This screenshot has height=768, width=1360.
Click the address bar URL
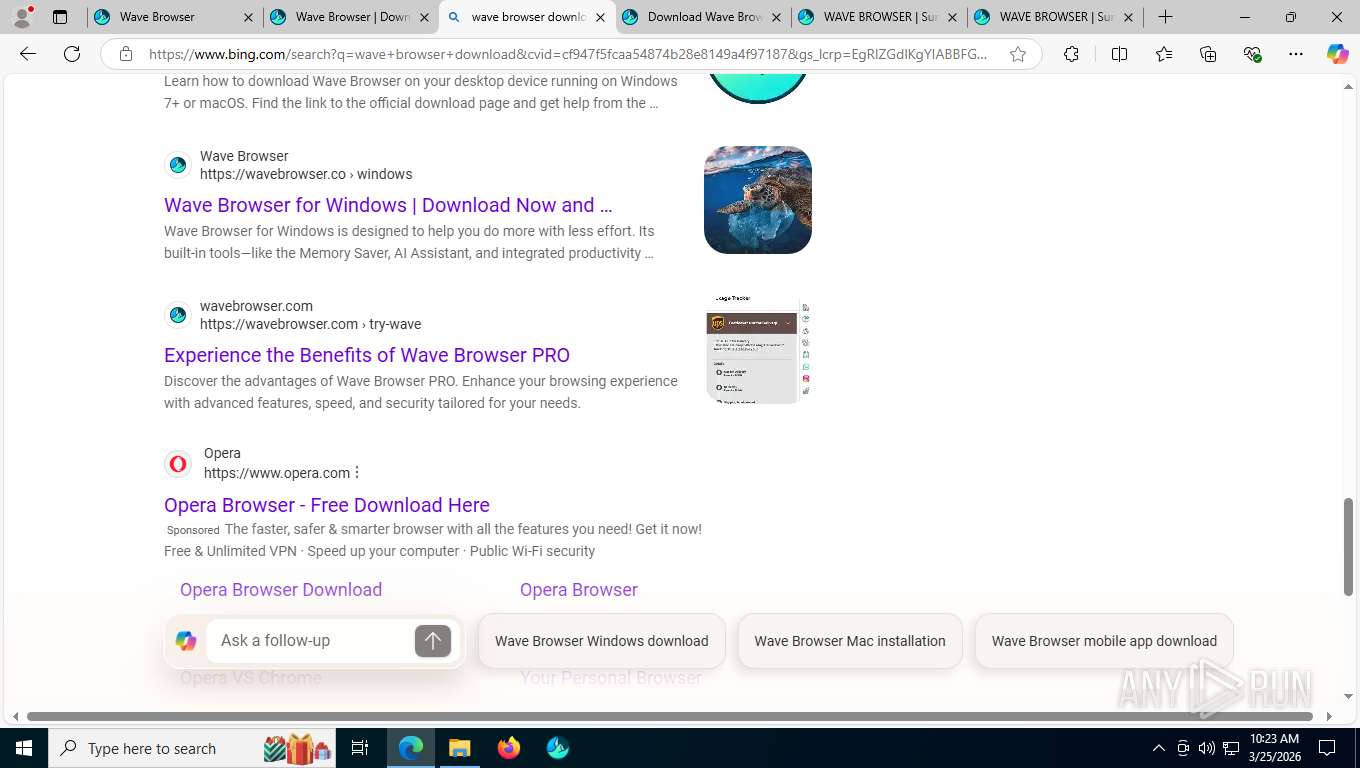tap(568, 54)
